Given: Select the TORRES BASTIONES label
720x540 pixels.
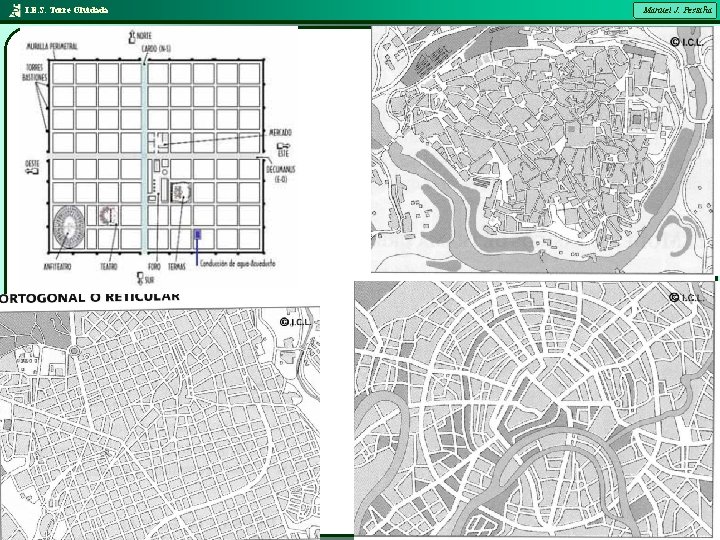Looking at the screenshot, I should (34, 73).
